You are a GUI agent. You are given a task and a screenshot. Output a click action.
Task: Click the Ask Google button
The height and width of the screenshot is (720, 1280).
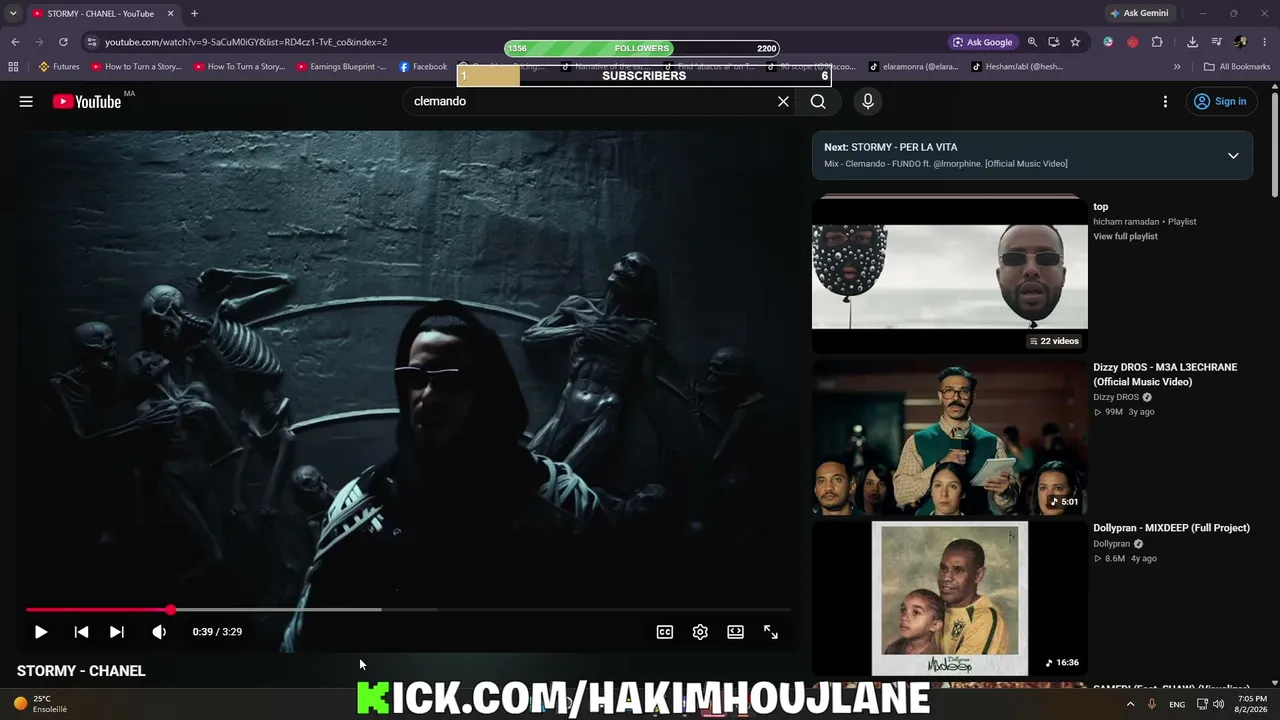pyautogui.click(x=982, y=42)
